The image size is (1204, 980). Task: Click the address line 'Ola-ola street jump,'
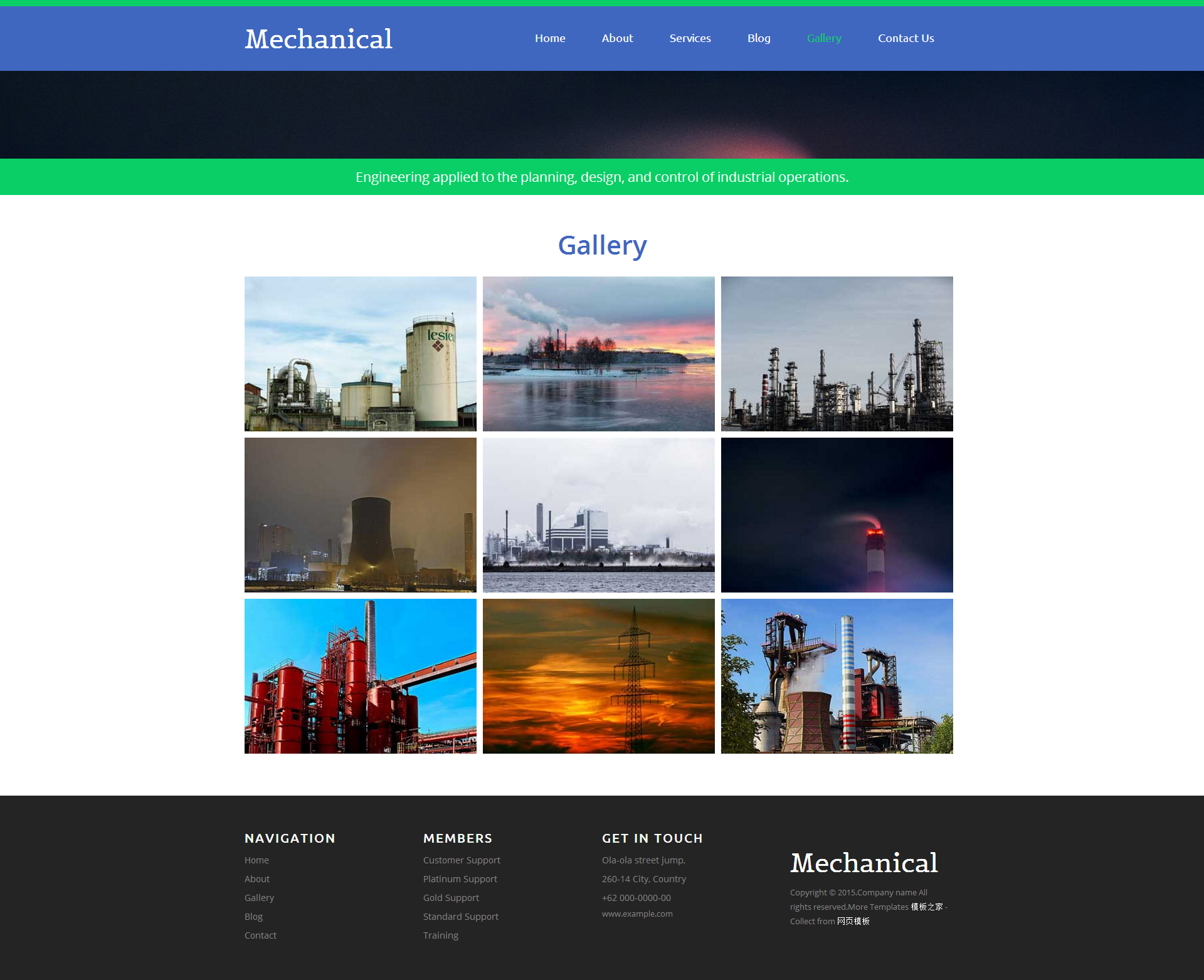[x=643, y=860]
